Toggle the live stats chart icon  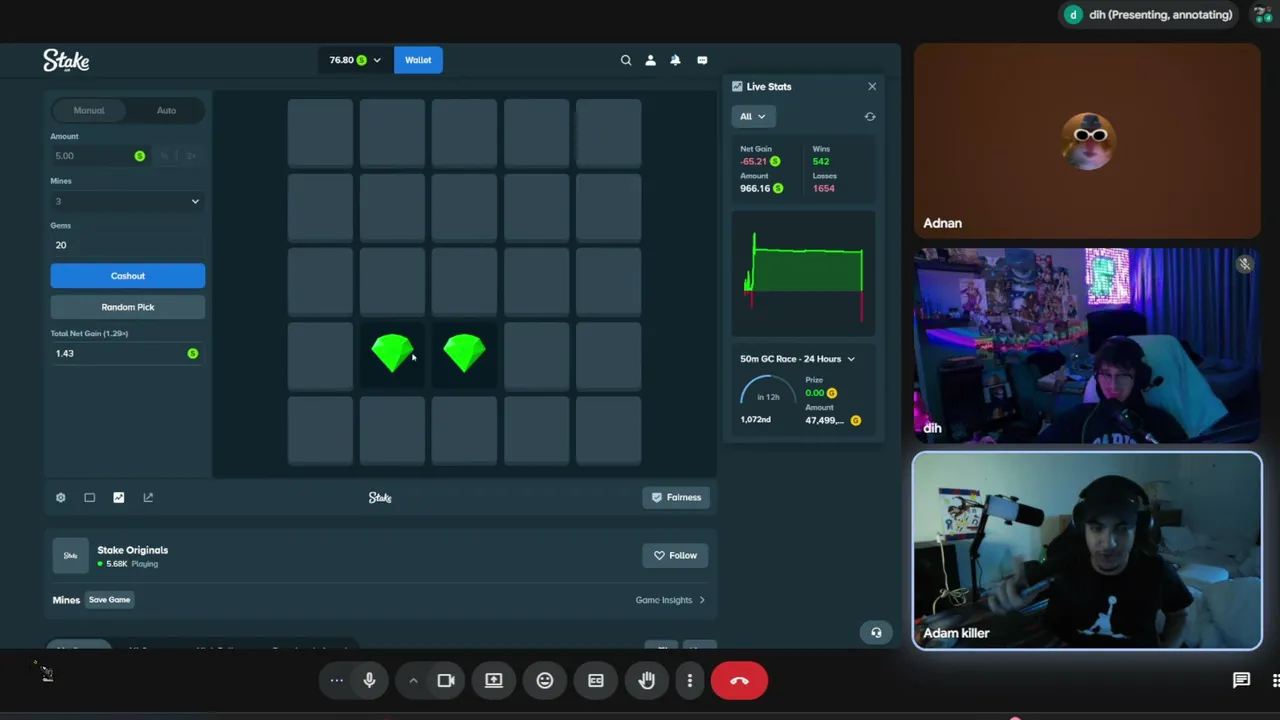pyautogui.click(x=119, y=497)
